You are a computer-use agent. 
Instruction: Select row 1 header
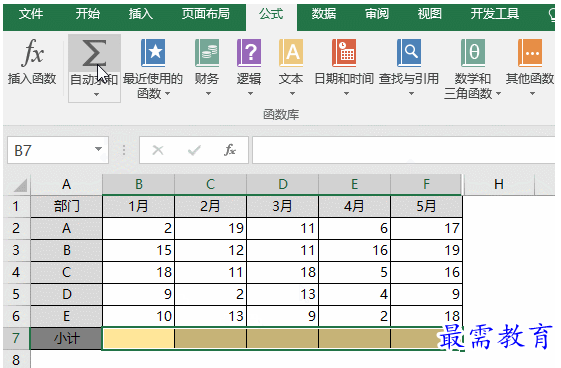pyautogui.click(x=16, y=206)
